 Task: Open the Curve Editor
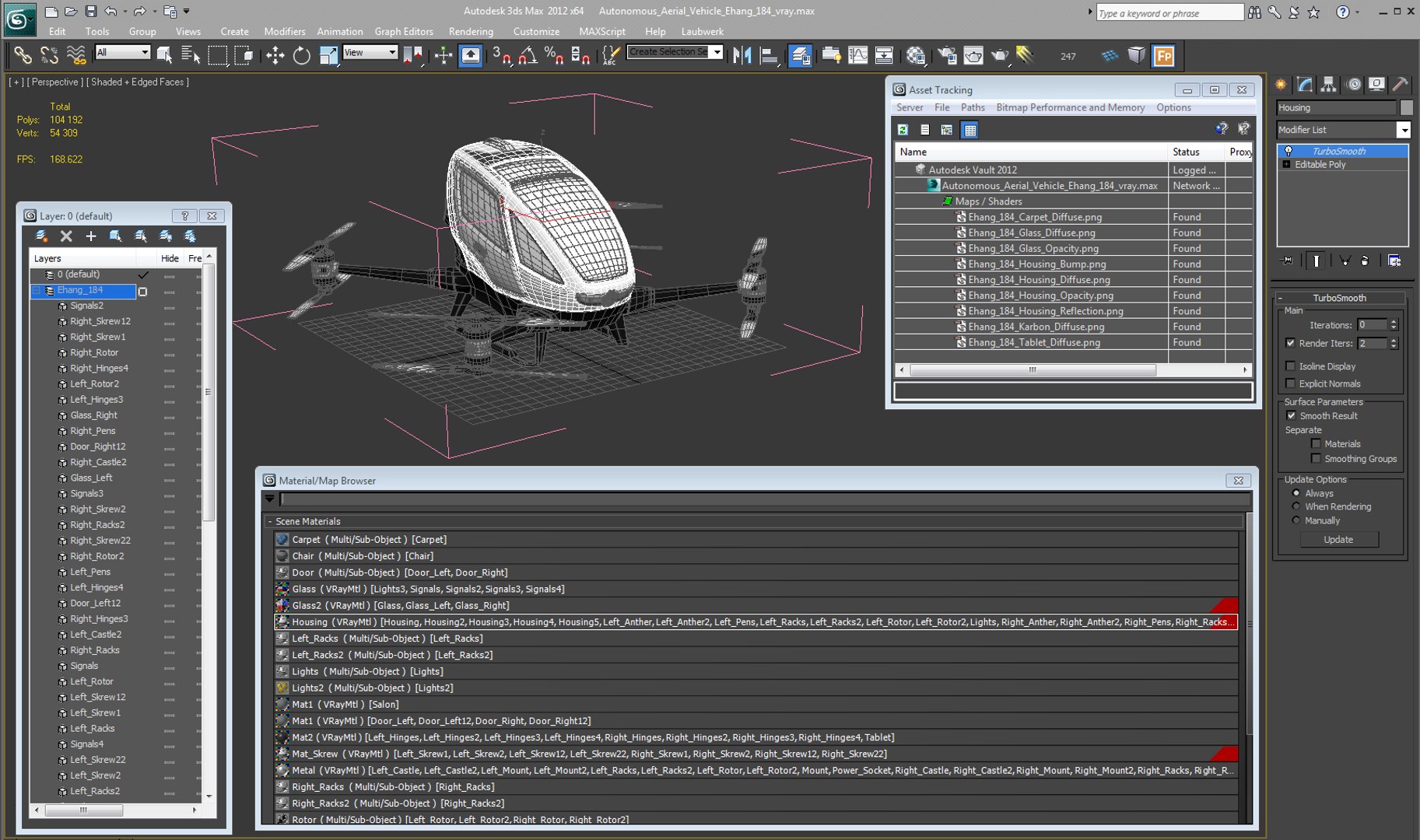[x=857, y=55]
